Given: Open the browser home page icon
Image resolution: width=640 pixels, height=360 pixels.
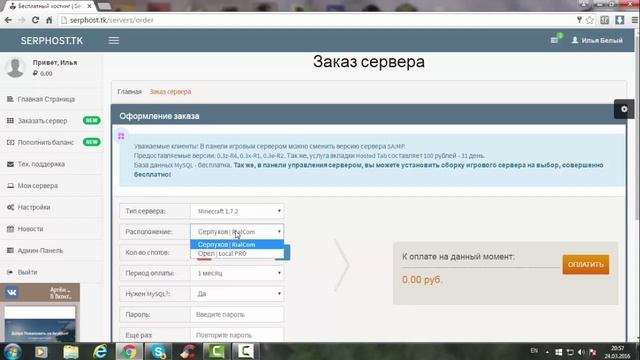Looking at the screenshot, I should coord(49,20).
